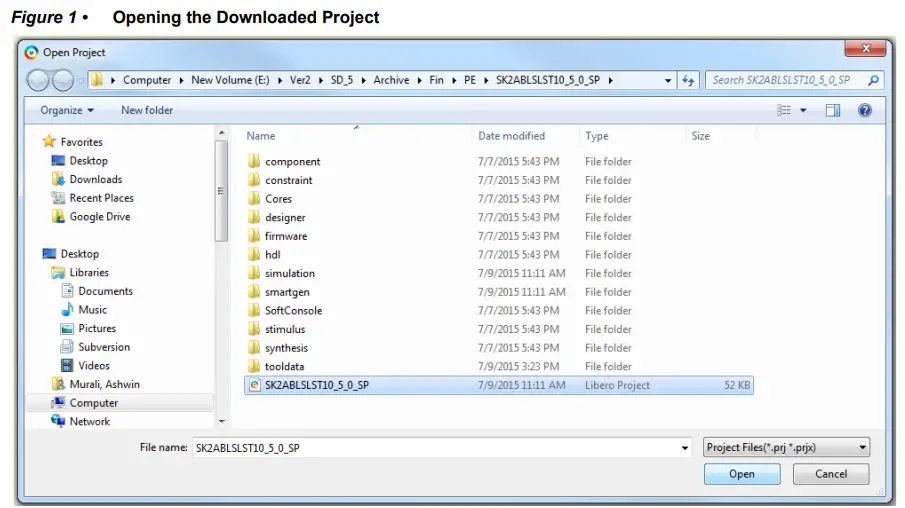The height and width of the screenshot is (508, 905).
Task: Click the Open button
Action: tap(742, 474)
